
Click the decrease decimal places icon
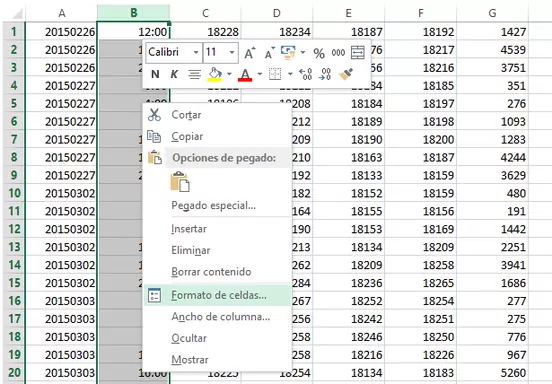point(325,74)
